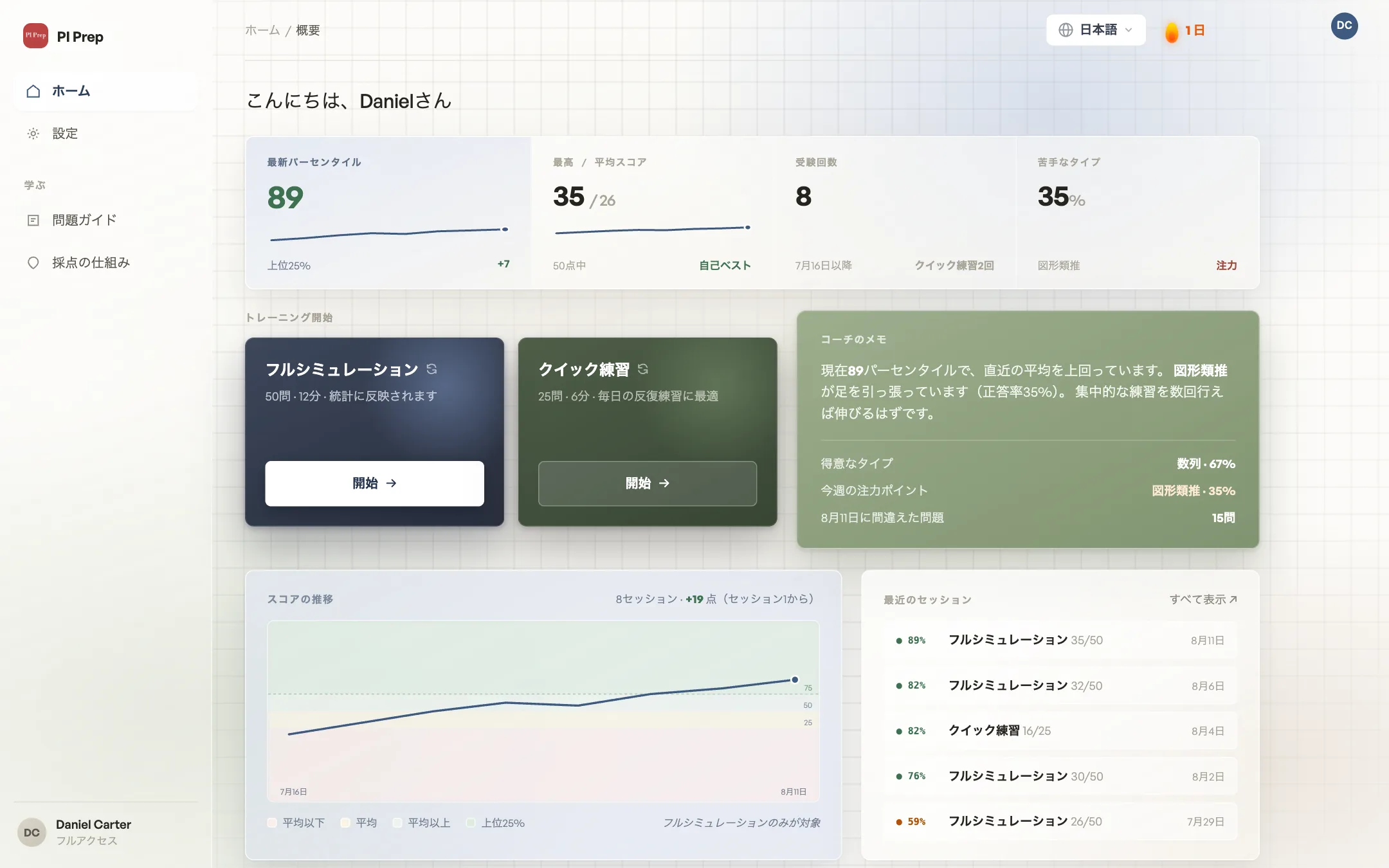This screenshot has width=1389, height=868.
Task: Click the 上位25% legend swatch
Action: (x=471, y=823)
